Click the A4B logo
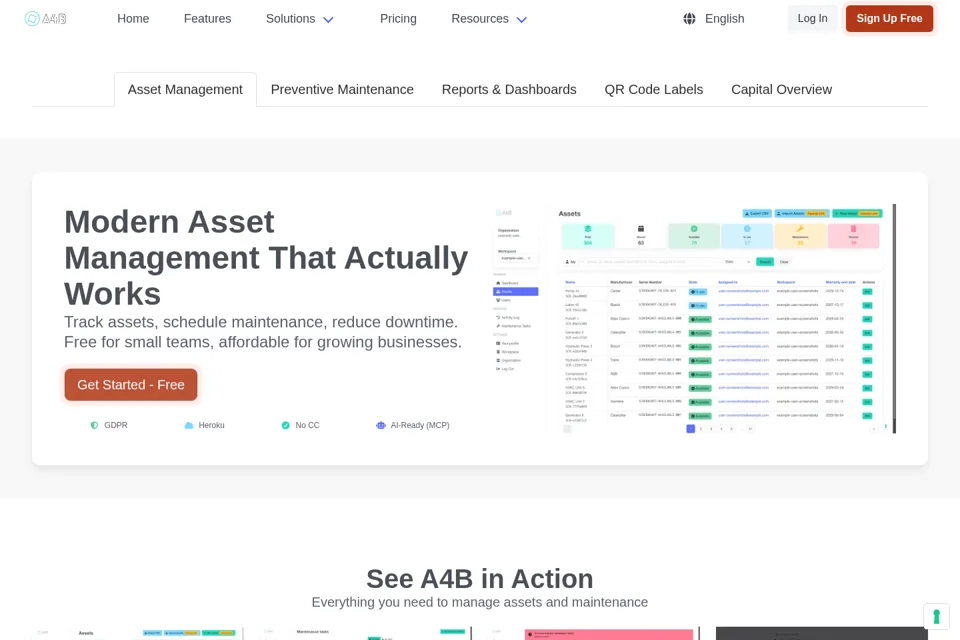The width and height of the screenshot is (960, 640). pyautogui.click(x=45, y=19)
